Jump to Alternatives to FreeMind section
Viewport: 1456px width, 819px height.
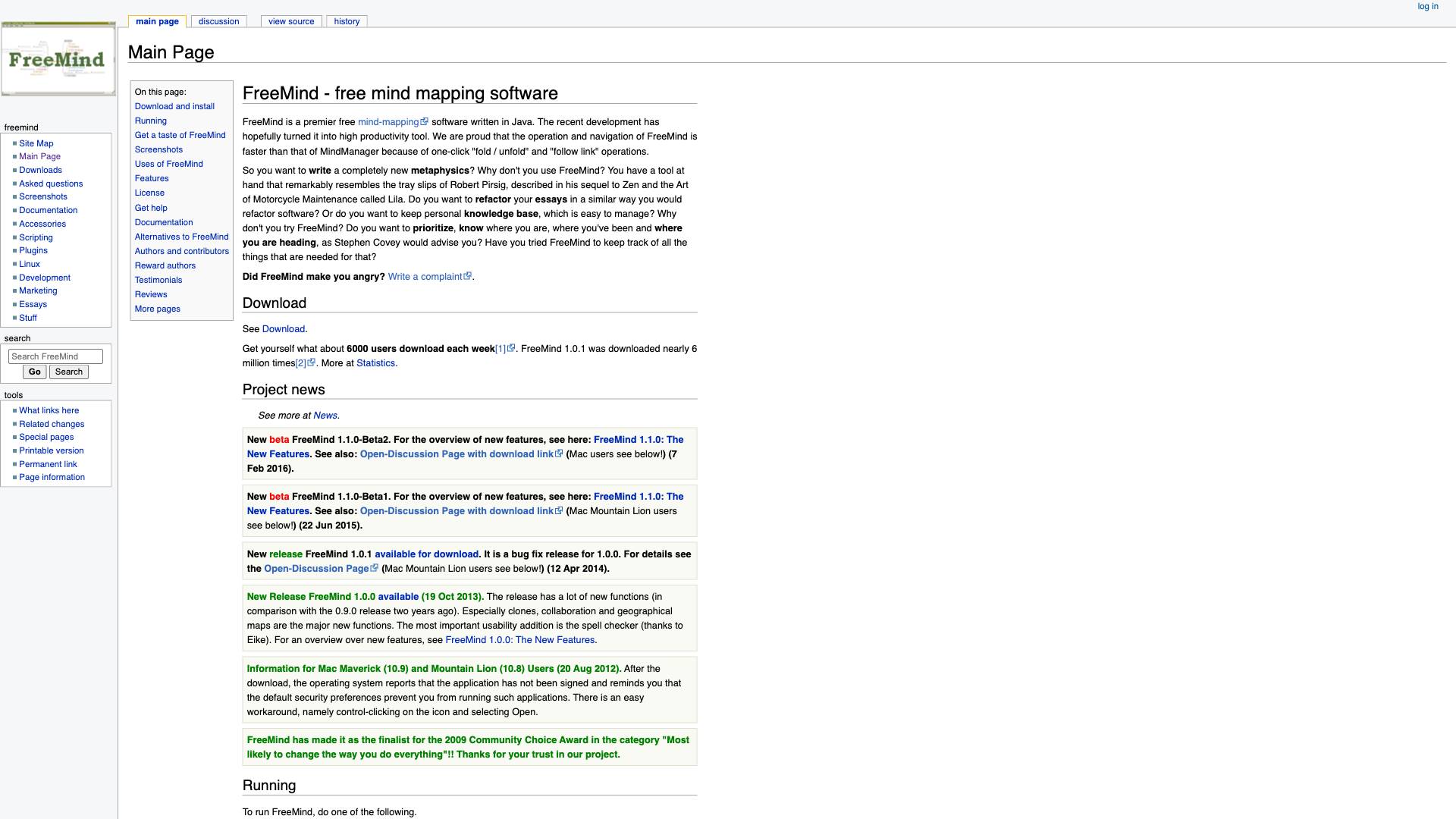tap(181, 237)
